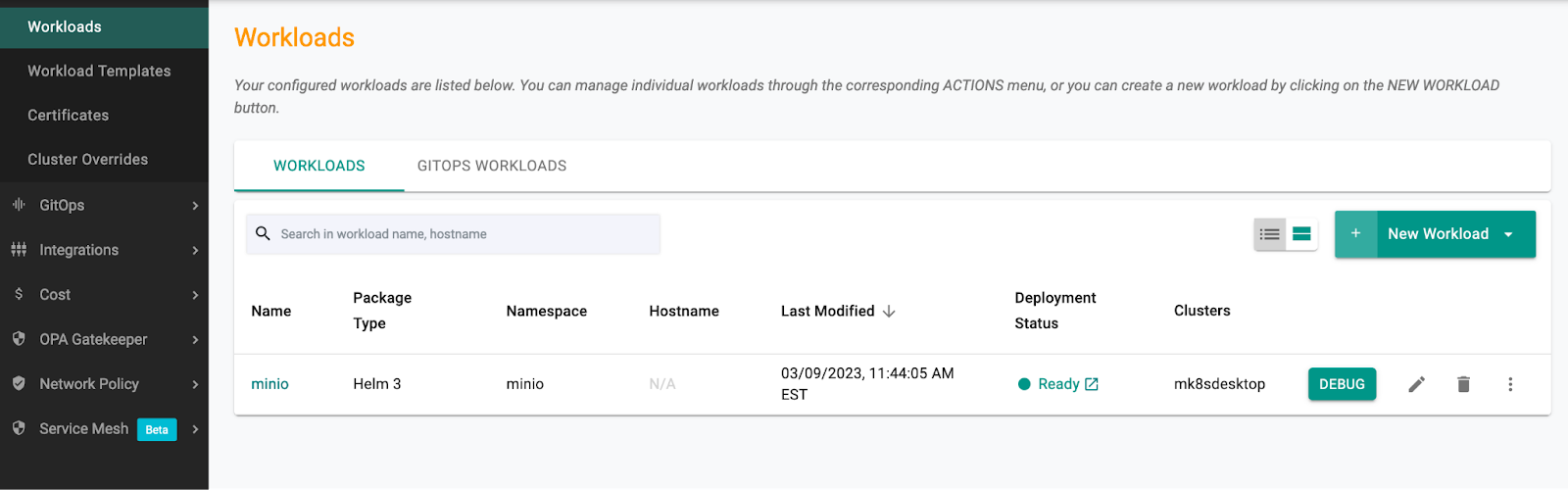This screenshot has width=1568, height=490.
Task: Open Cluster Overrides in sidebar
Action: (87, 159)
